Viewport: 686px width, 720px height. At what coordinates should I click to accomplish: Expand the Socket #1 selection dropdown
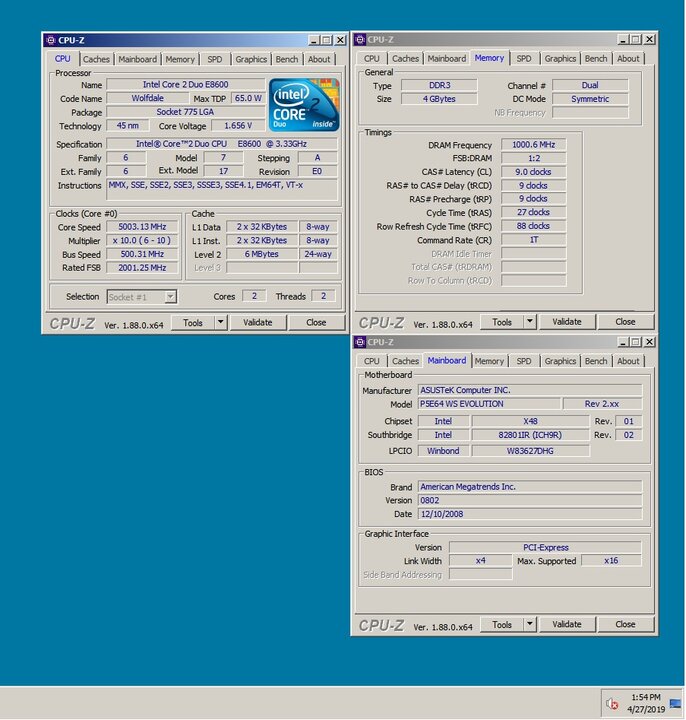coord(170,297)
